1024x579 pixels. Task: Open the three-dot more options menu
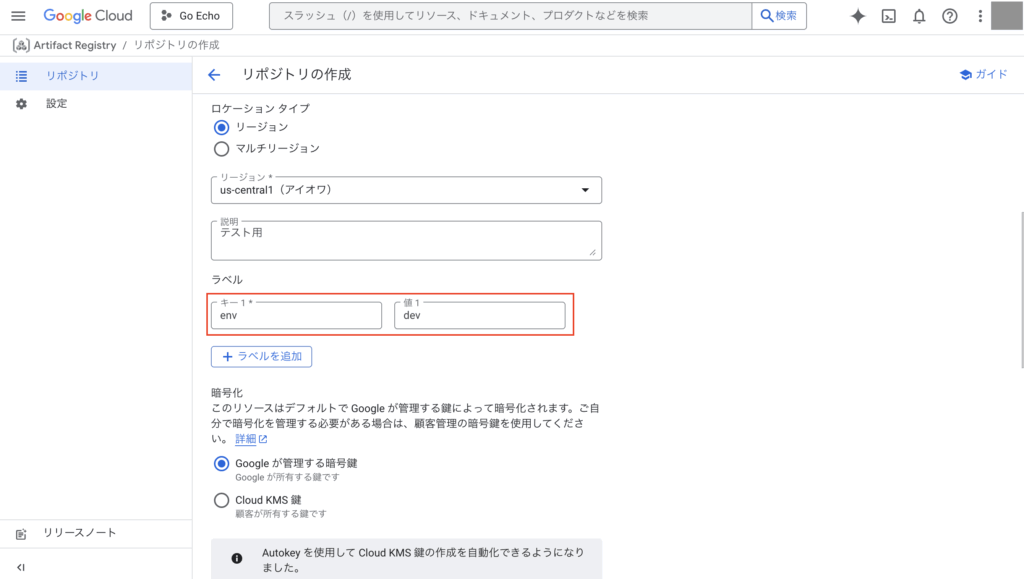coord(979,16)
